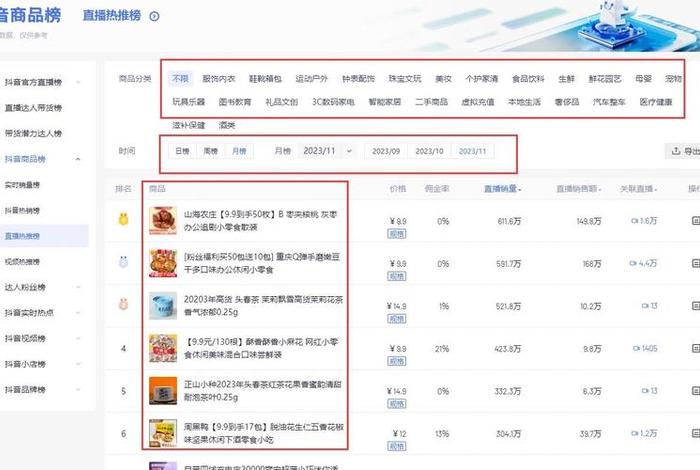Select the 月榜 time tab

[239, 151]
